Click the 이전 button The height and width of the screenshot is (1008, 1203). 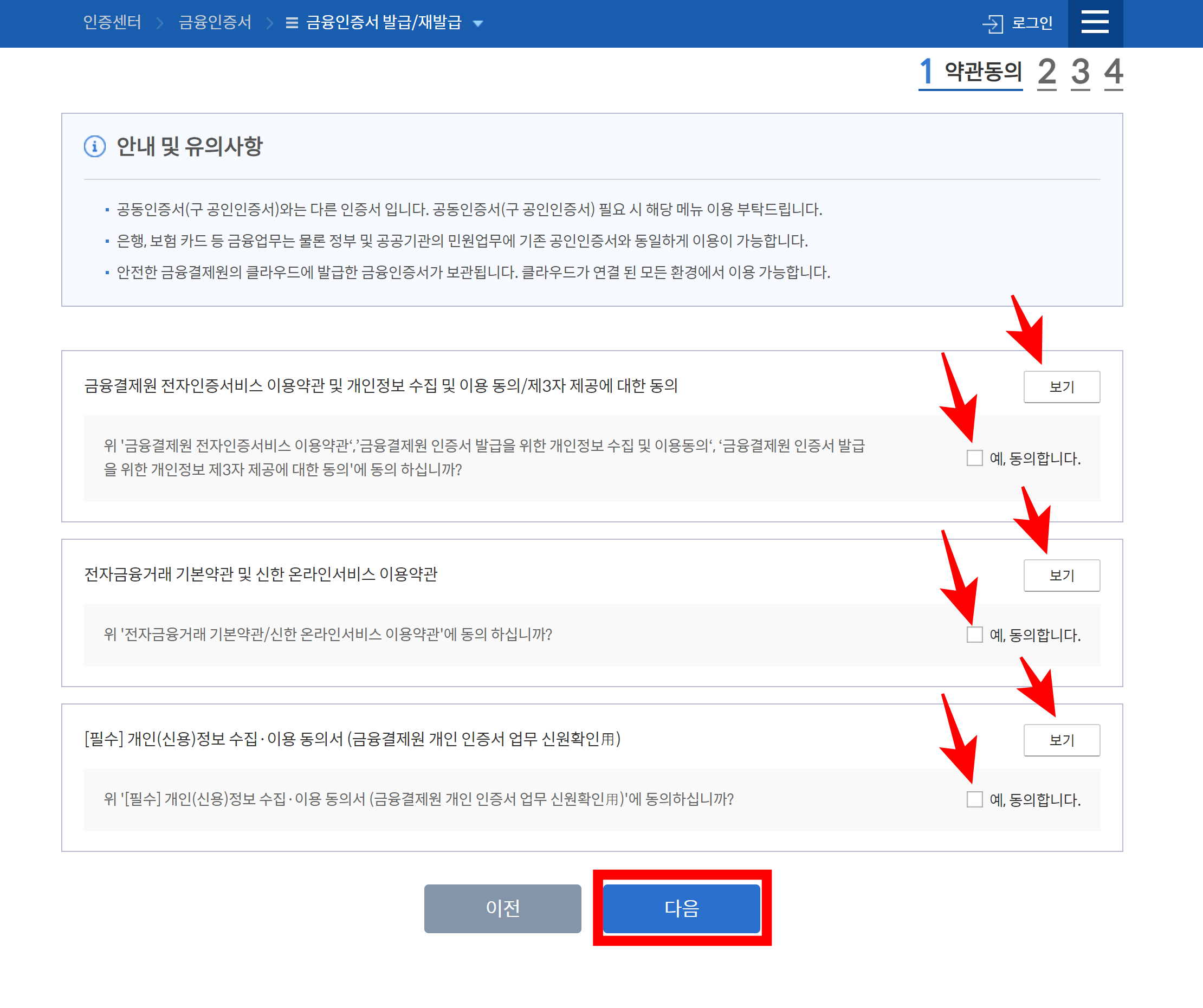point(502,908)
